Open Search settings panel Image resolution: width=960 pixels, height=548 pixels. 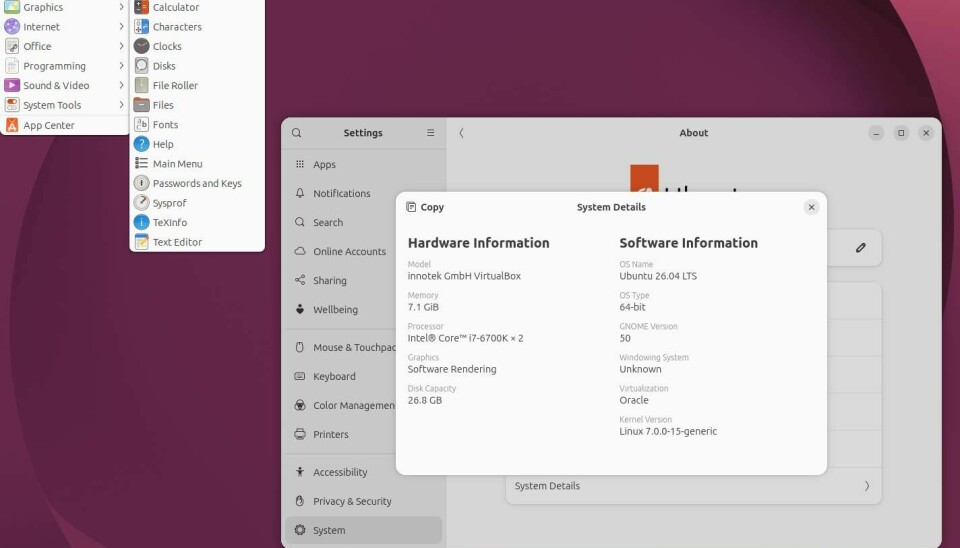coord(340,222)
